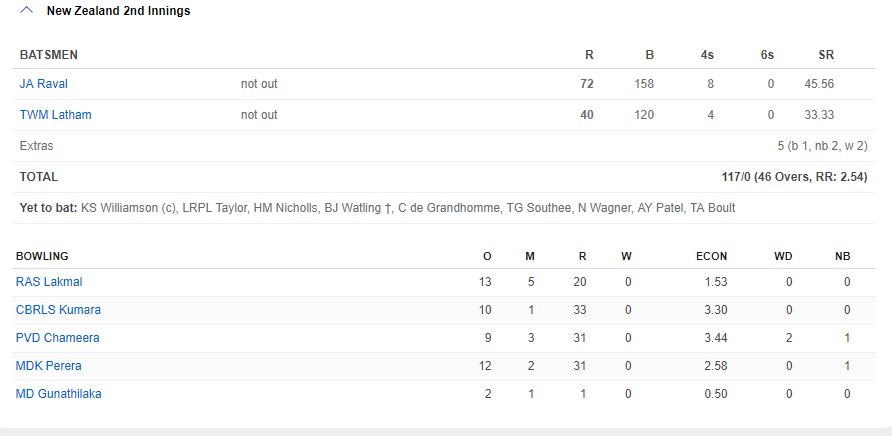This screenshot has height=436, width=892.
Task: Select the SR column header
Action: 826,55
